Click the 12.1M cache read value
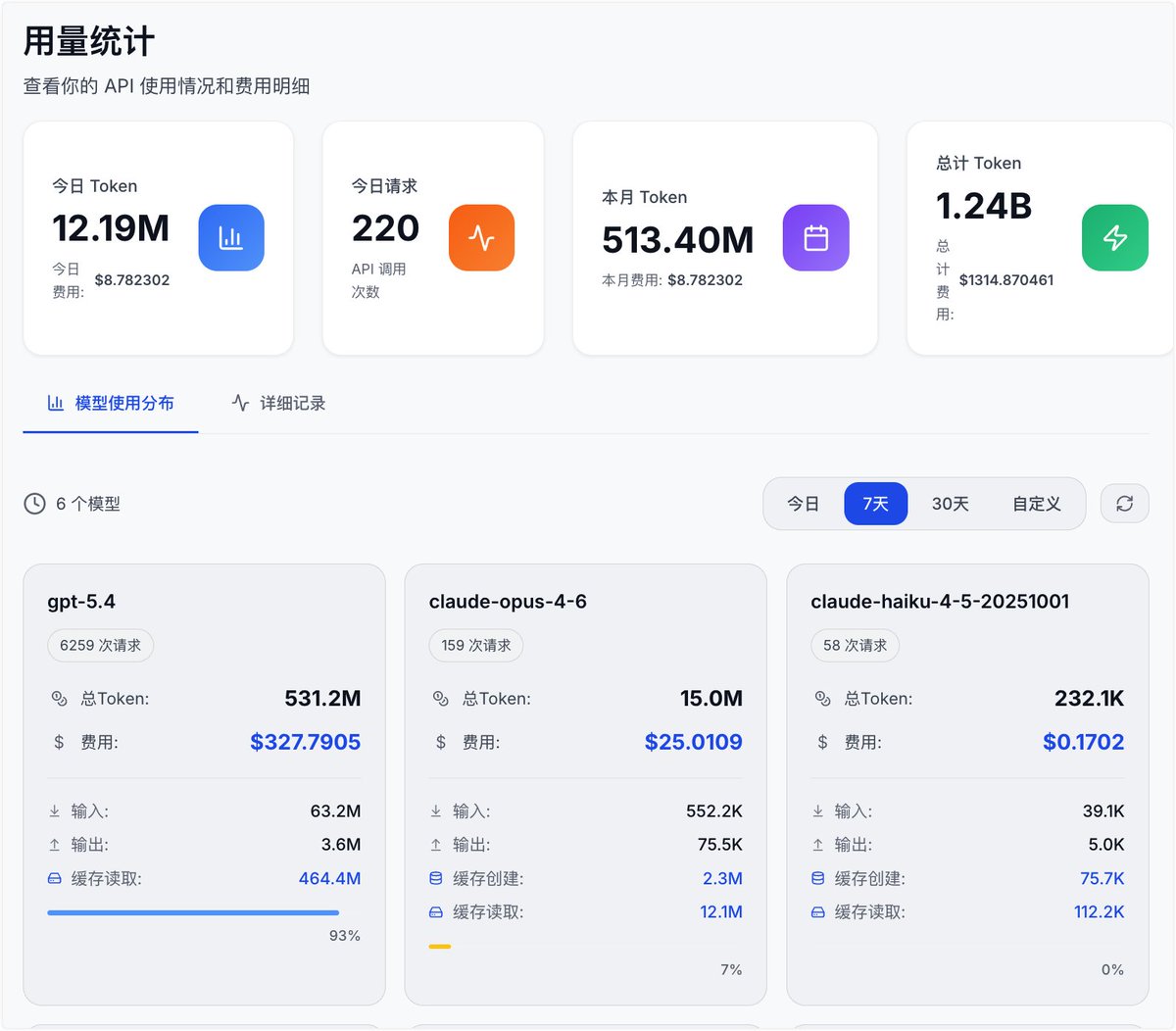1176x1031 pixels. click(x=721, y=912)
